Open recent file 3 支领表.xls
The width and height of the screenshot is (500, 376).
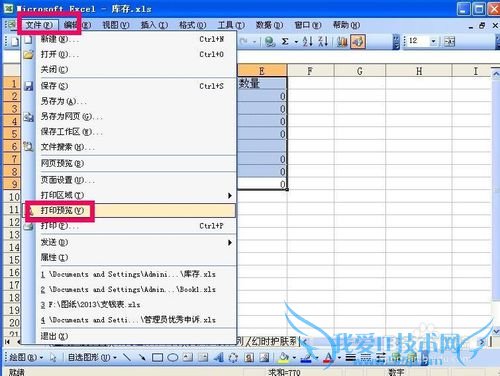[x=129, y=305]
